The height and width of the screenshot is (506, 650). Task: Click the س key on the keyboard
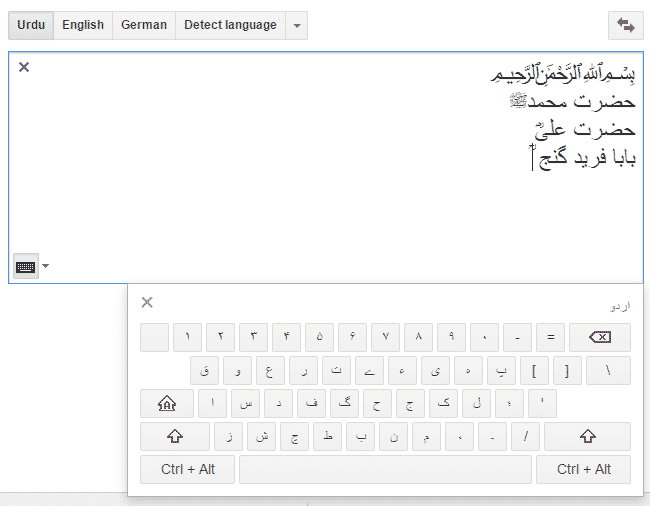tap(245, 403)
